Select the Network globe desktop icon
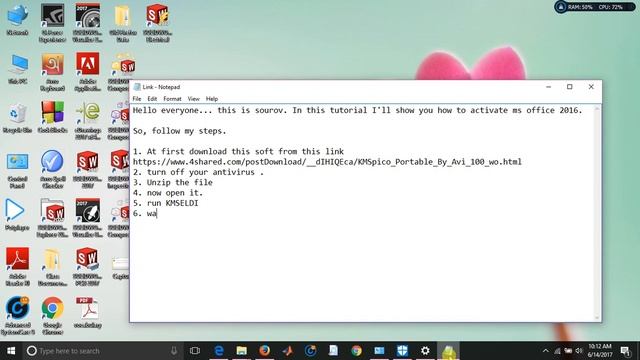This screenshot has height=360, width=640. pos(17,20)
